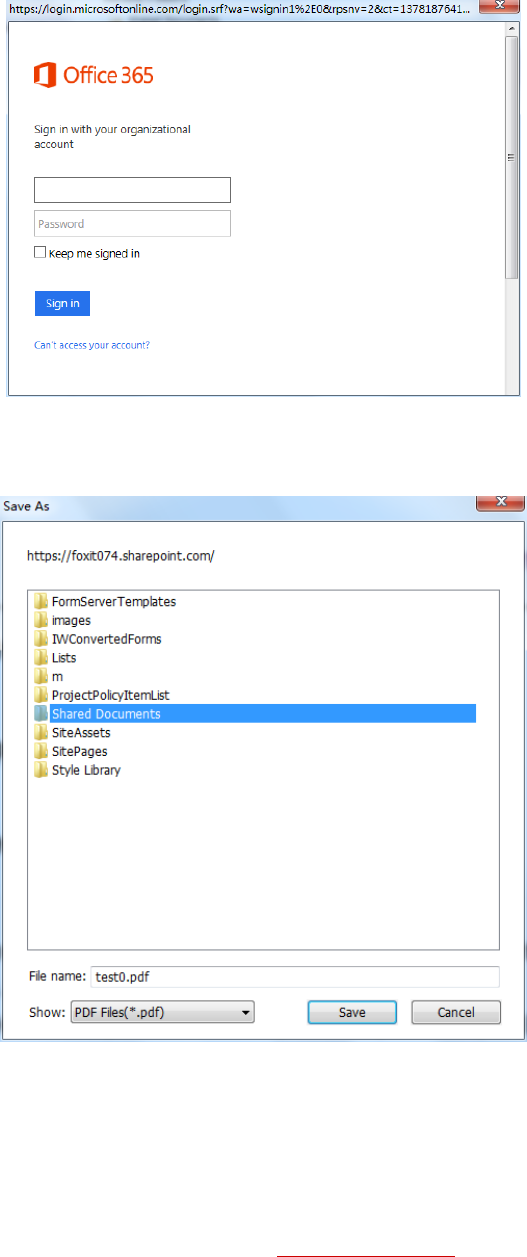Toggle the Keep me signed in checkbox

pos(40,253)
